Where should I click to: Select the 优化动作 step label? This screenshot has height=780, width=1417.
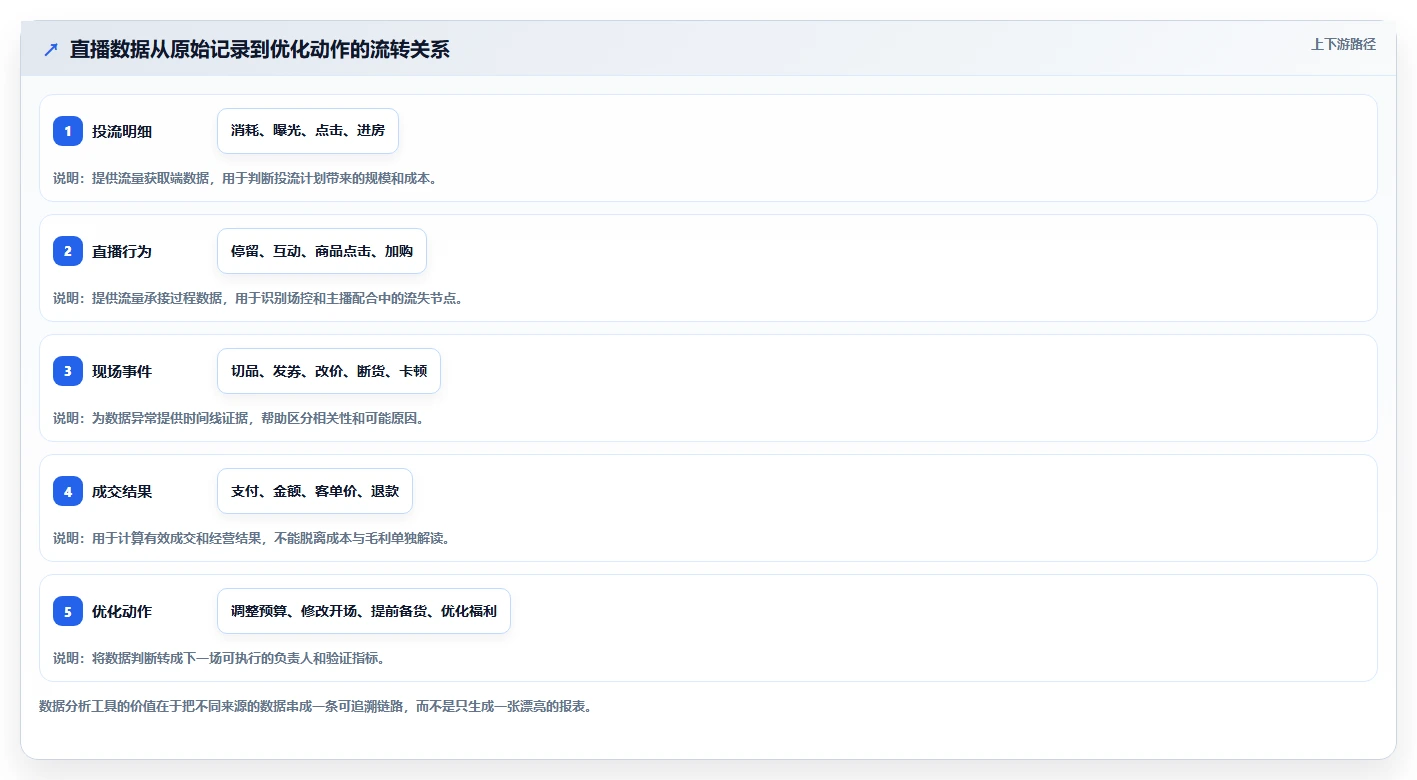point(122,611)
